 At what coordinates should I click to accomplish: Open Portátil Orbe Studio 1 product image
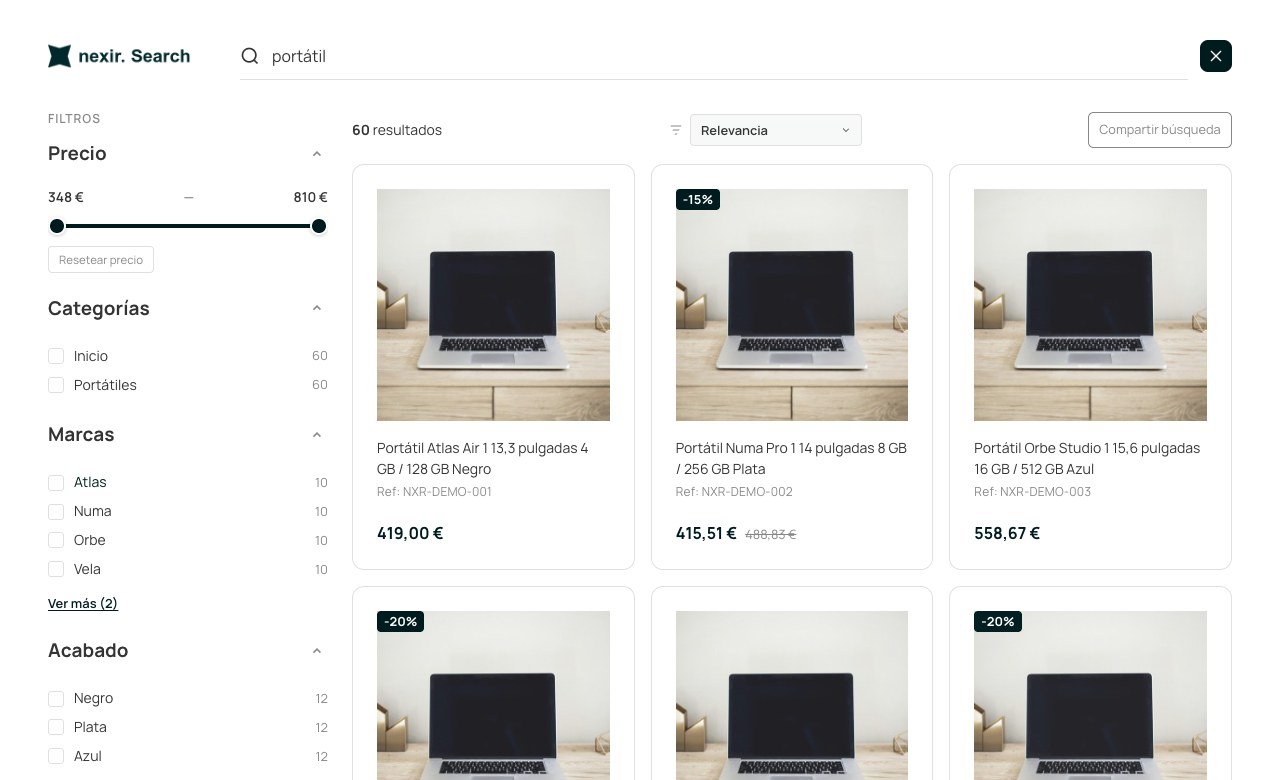(x=1090, y=305)
